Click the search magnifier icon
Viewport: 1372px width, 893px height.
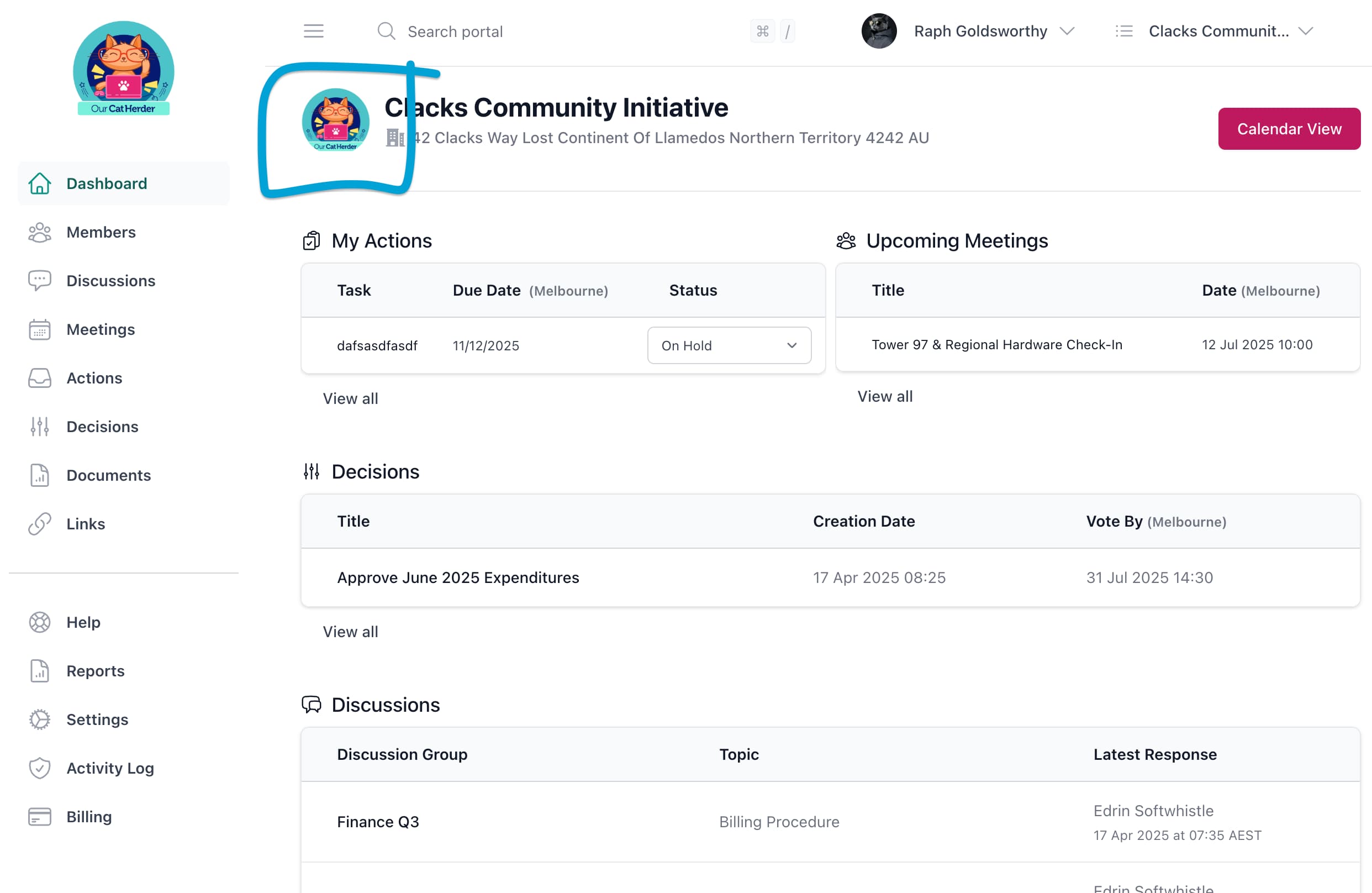(387, 31)
